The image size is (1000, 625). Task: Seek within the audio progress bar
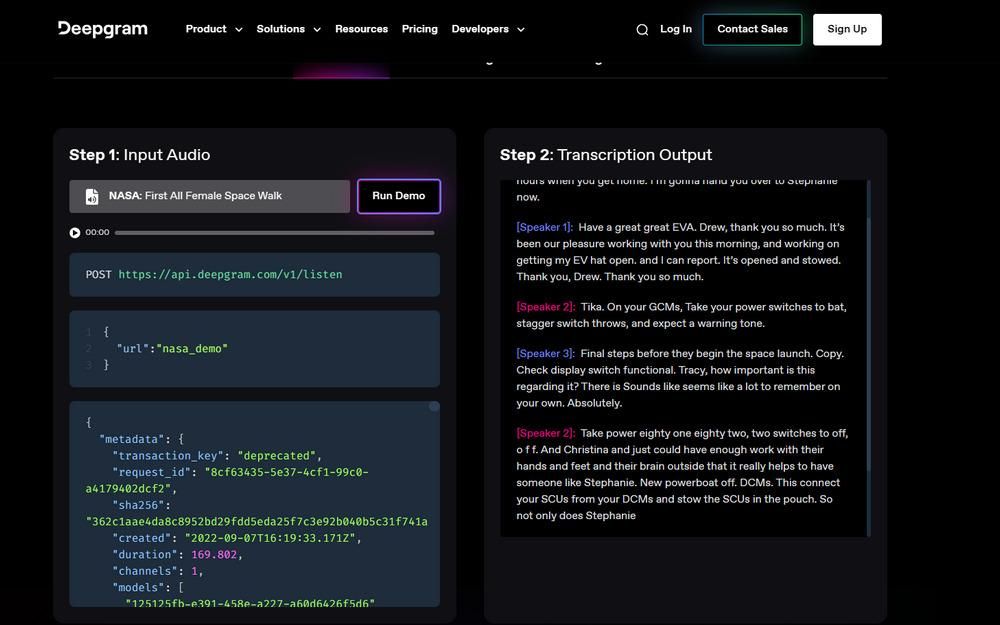275,233
